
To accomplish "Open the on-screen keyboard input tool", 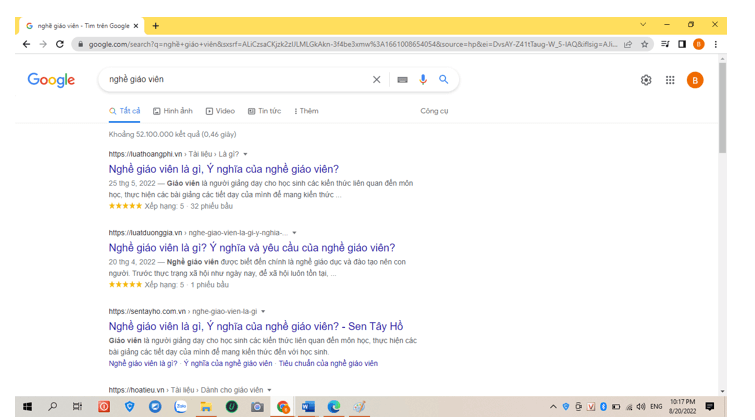I will [x=402, y=80].
